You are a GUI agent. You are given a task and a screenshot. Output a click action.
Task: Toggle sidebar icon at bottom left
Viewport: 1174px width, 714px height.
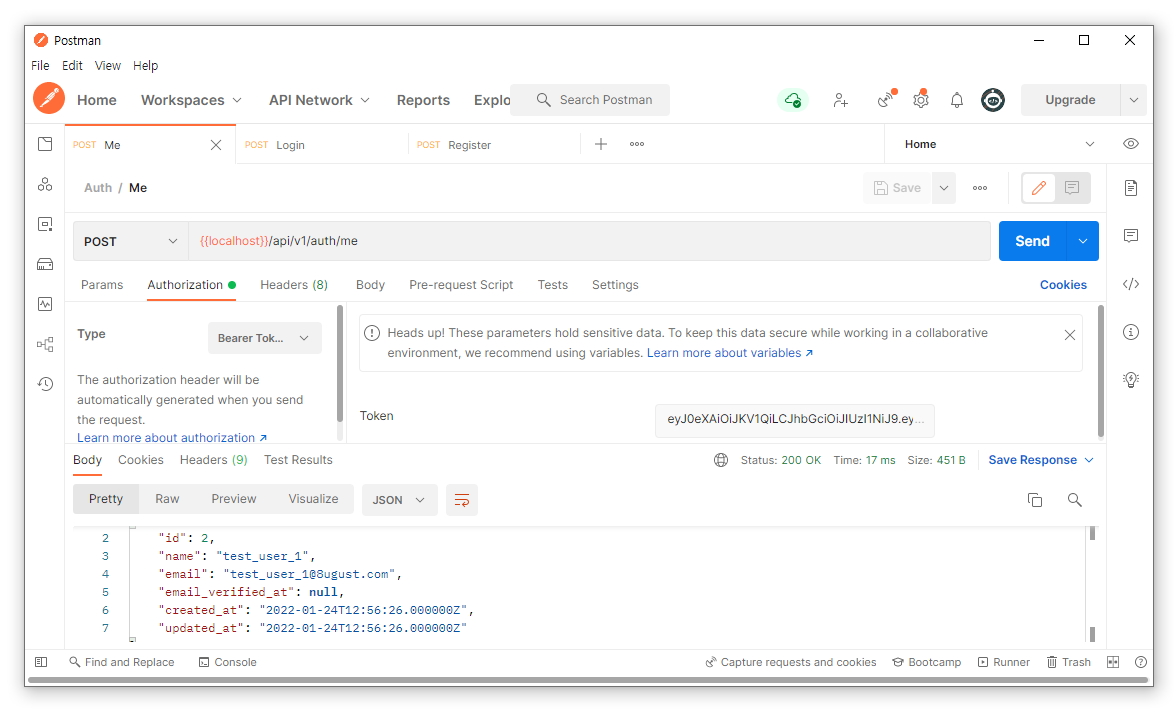coord(41,662)
